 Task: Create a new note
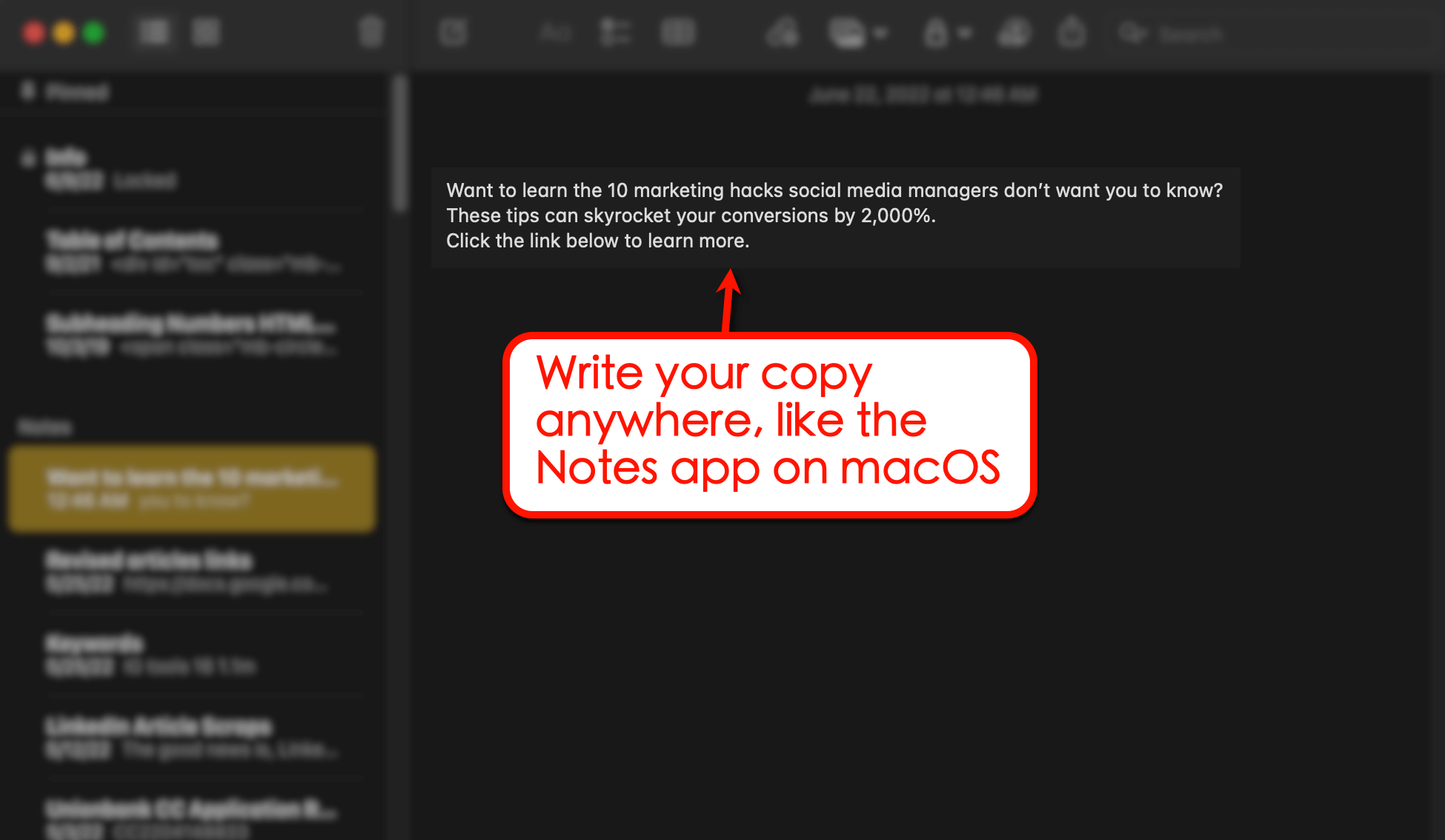pos(454,33)
